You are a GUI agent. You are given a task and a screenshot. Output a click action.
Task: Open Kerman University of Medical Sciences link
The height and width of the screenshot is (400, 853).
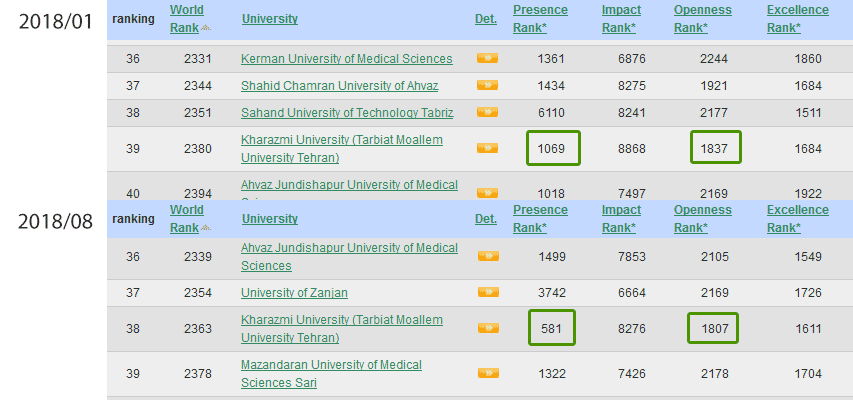click(x=347, y=59)
